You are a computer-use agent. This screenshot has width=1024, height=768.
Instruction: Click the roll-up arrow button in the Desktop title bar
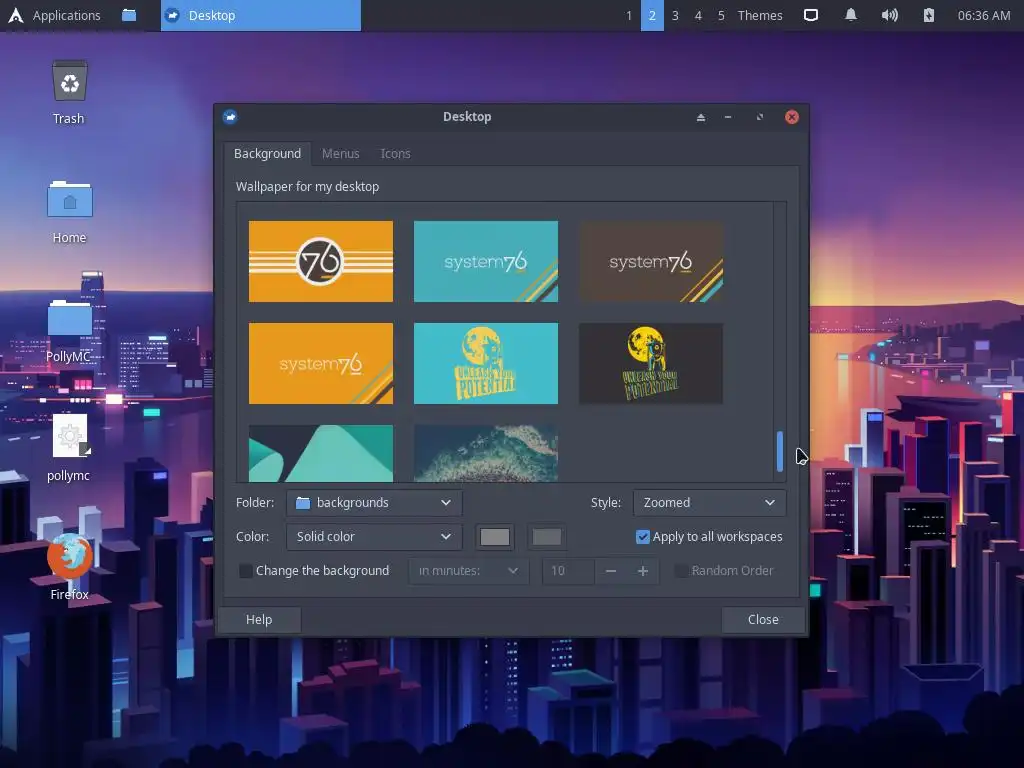pos(701,118)
